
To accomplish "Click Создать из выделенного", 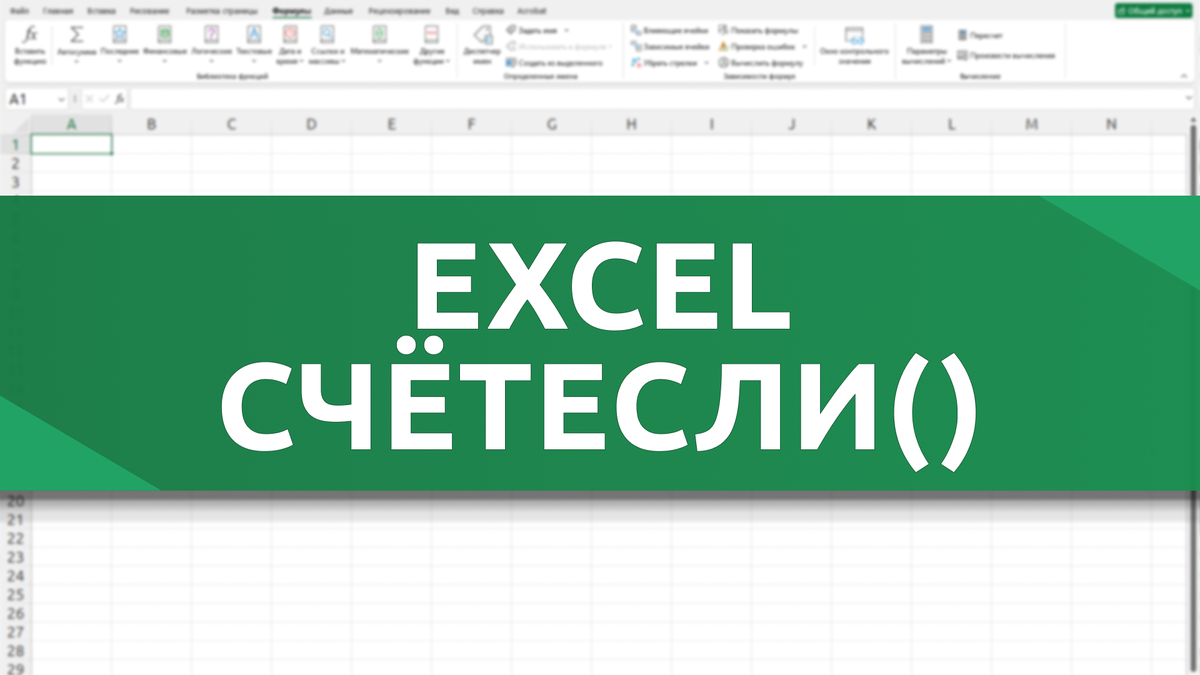I will click(x=554, y=62).
